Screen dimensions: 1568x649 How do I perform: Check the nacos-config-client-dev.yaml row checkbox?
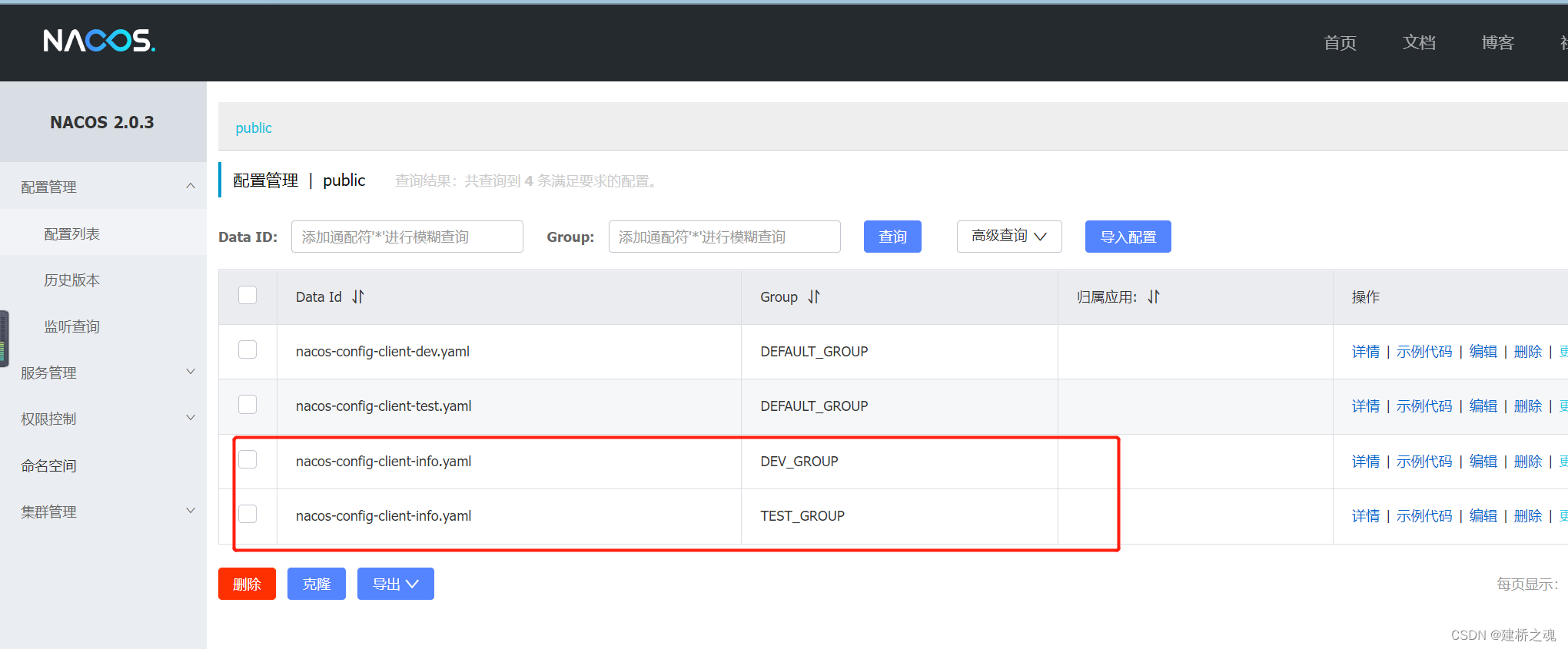coord(247,350)
